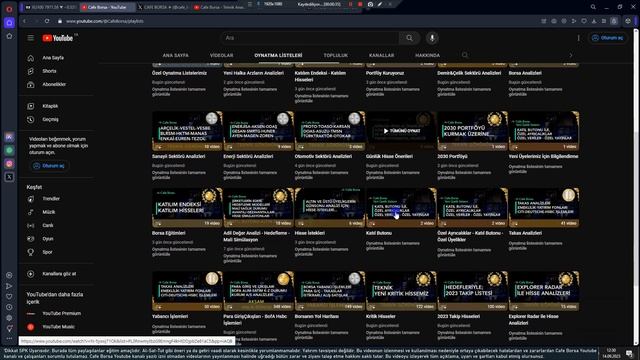Switch to the VİDEOLAR channel tab
The height and width of the screenshot is (360, 640).
pos(221,55)
